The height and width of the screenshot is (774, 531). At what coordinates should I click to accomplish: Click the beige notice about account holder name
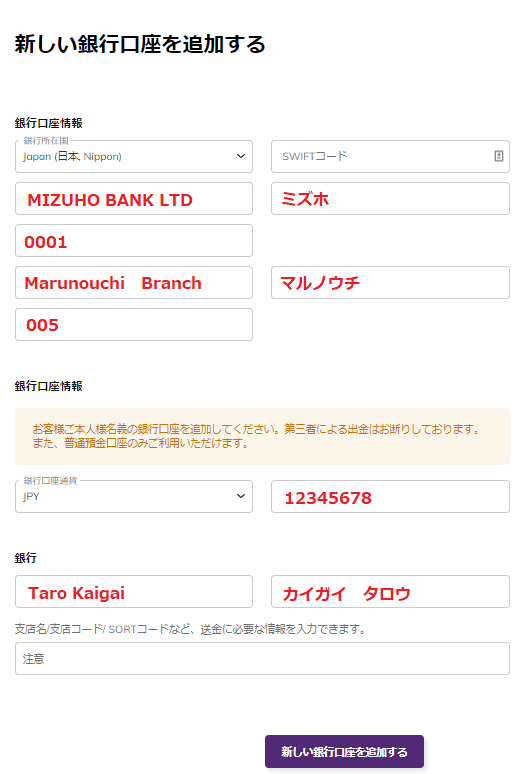coord(262,436)
